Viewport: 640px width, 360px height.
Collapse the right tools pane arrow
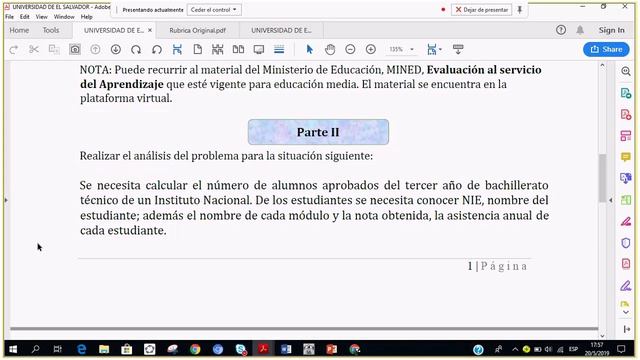[x=611, y=200]
